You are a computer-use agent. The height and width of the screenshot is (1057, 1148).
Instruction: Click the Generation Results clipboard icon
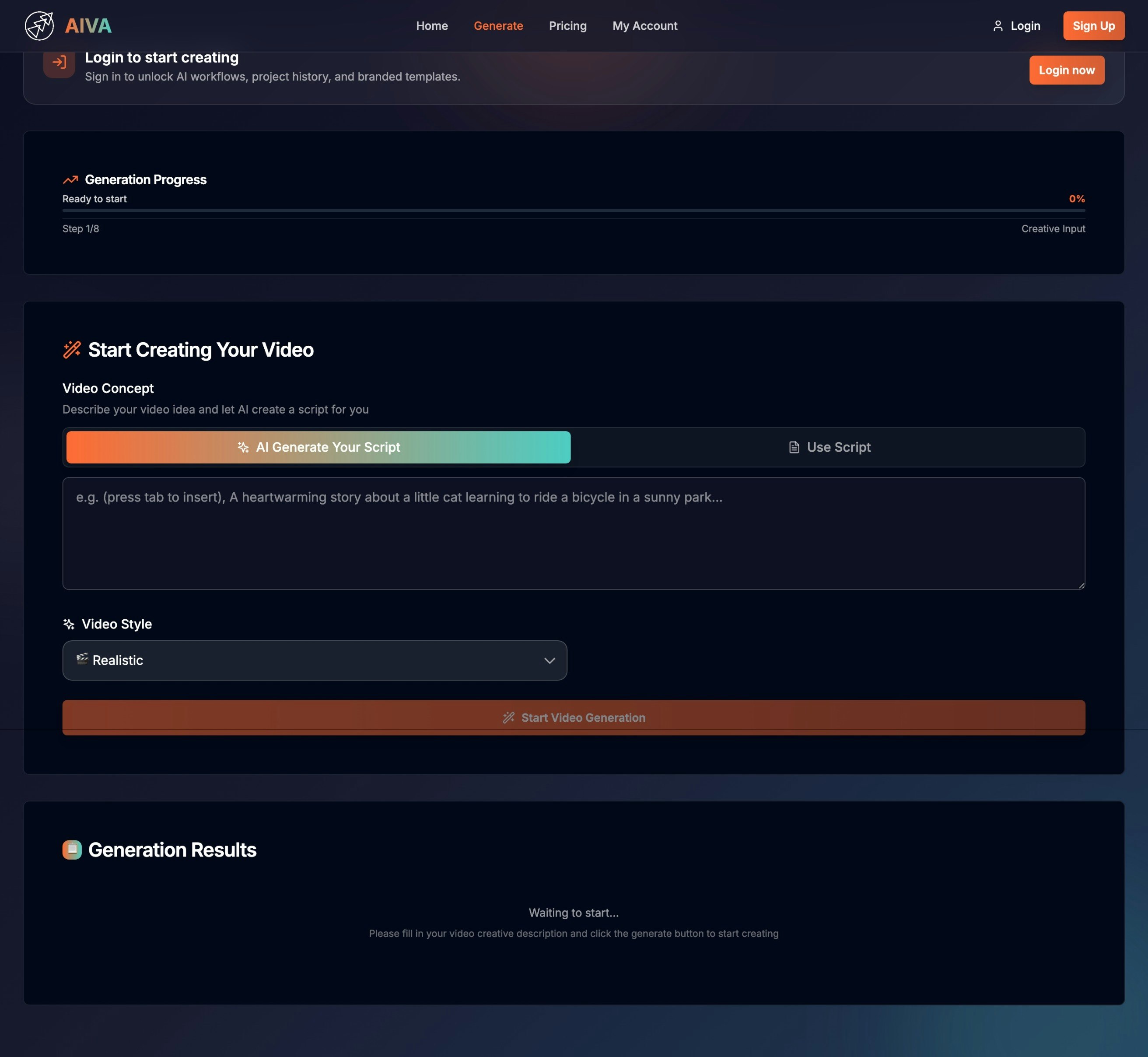pos(72,850)
